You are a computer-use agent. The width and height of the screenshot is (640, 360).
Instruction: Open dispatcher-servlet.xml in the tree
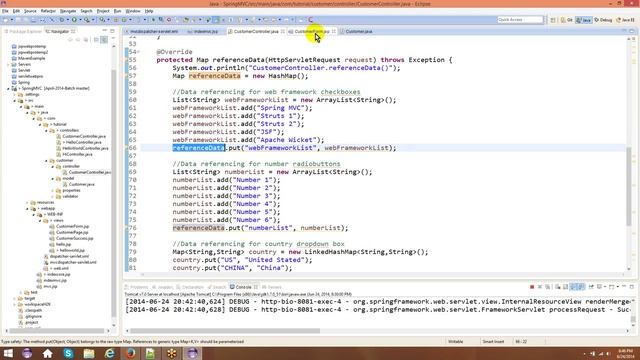pyautogui.click(x=66, y=256)
